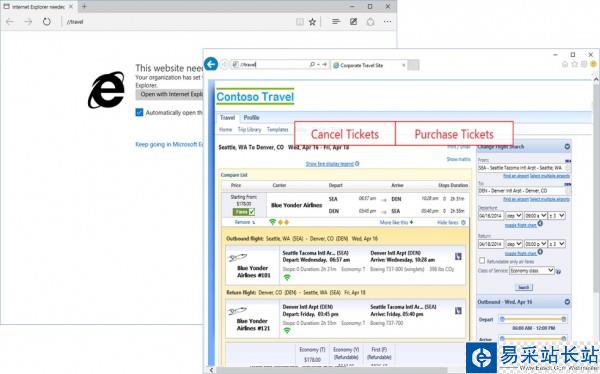This screenshot has height=374, width=600.
Task: Close the Corporate Travel Site tab
Action: coord(403,65)
